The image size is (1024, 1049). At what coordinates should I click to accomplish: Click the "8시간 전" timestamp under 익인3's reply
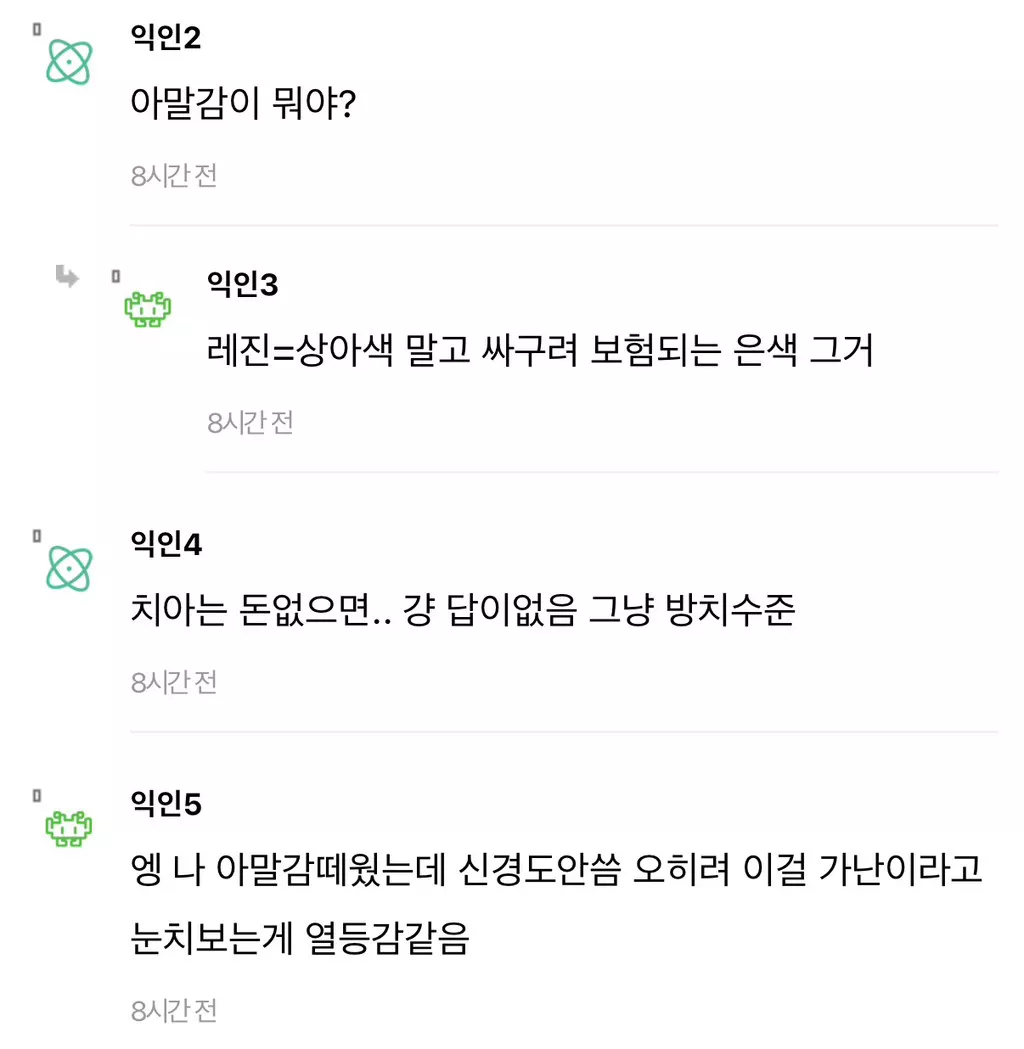(x=250, y=422)
